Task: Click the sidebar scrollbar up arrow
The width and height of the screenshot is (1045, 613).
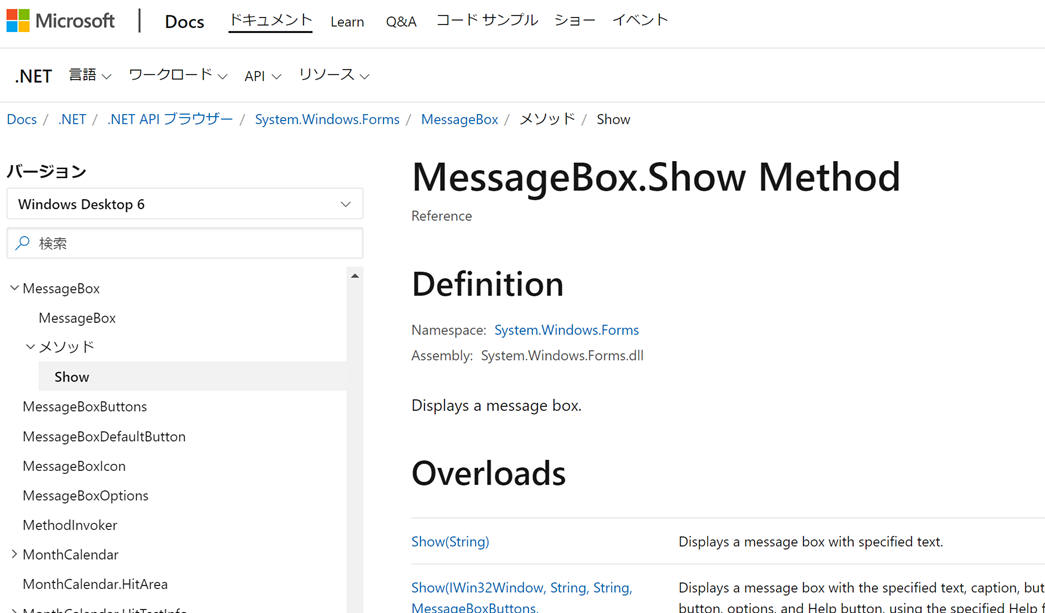Action: point(355,275)
